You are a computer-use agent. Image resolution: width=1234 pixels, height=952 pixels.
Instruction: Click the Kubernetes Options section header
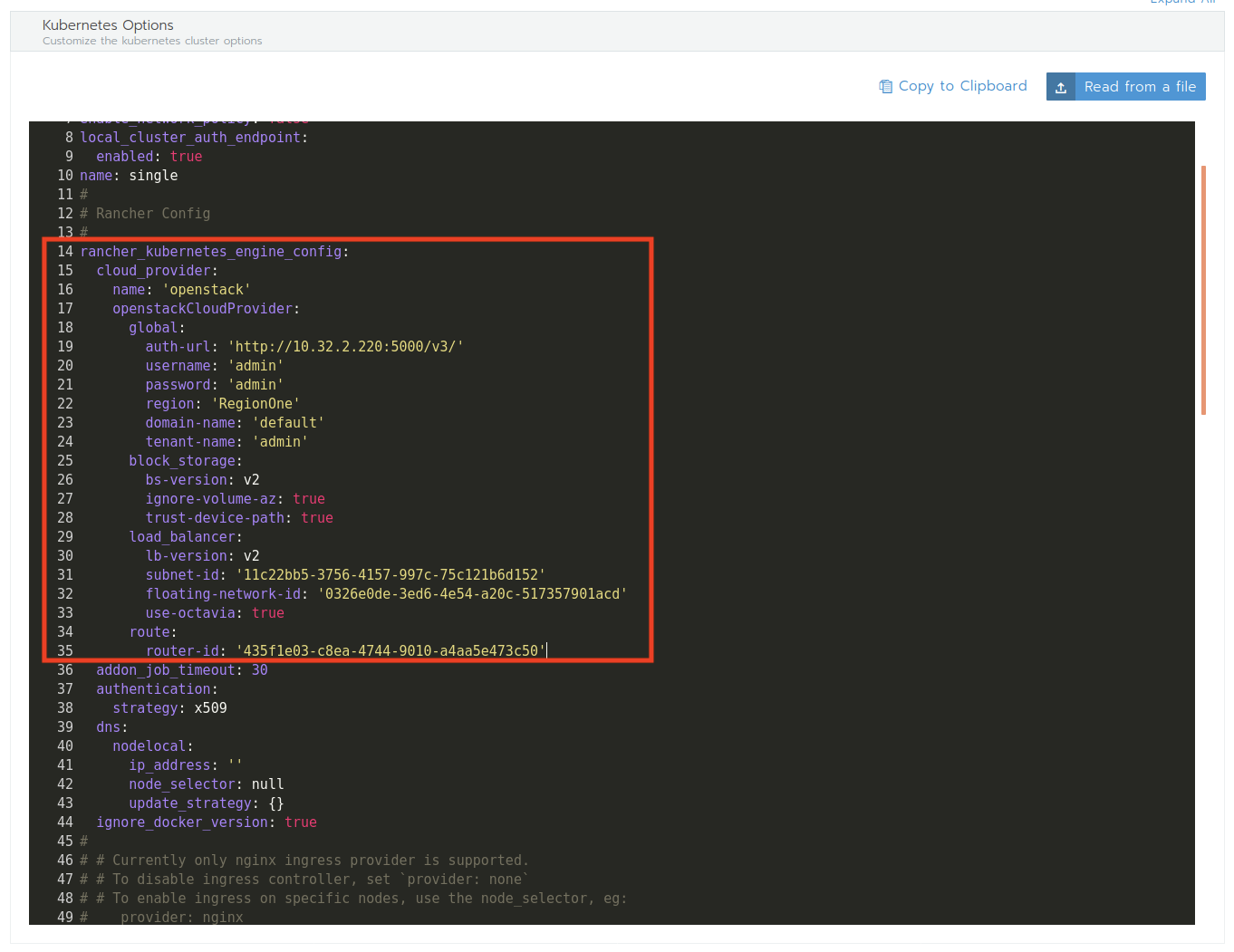point(617,32)
